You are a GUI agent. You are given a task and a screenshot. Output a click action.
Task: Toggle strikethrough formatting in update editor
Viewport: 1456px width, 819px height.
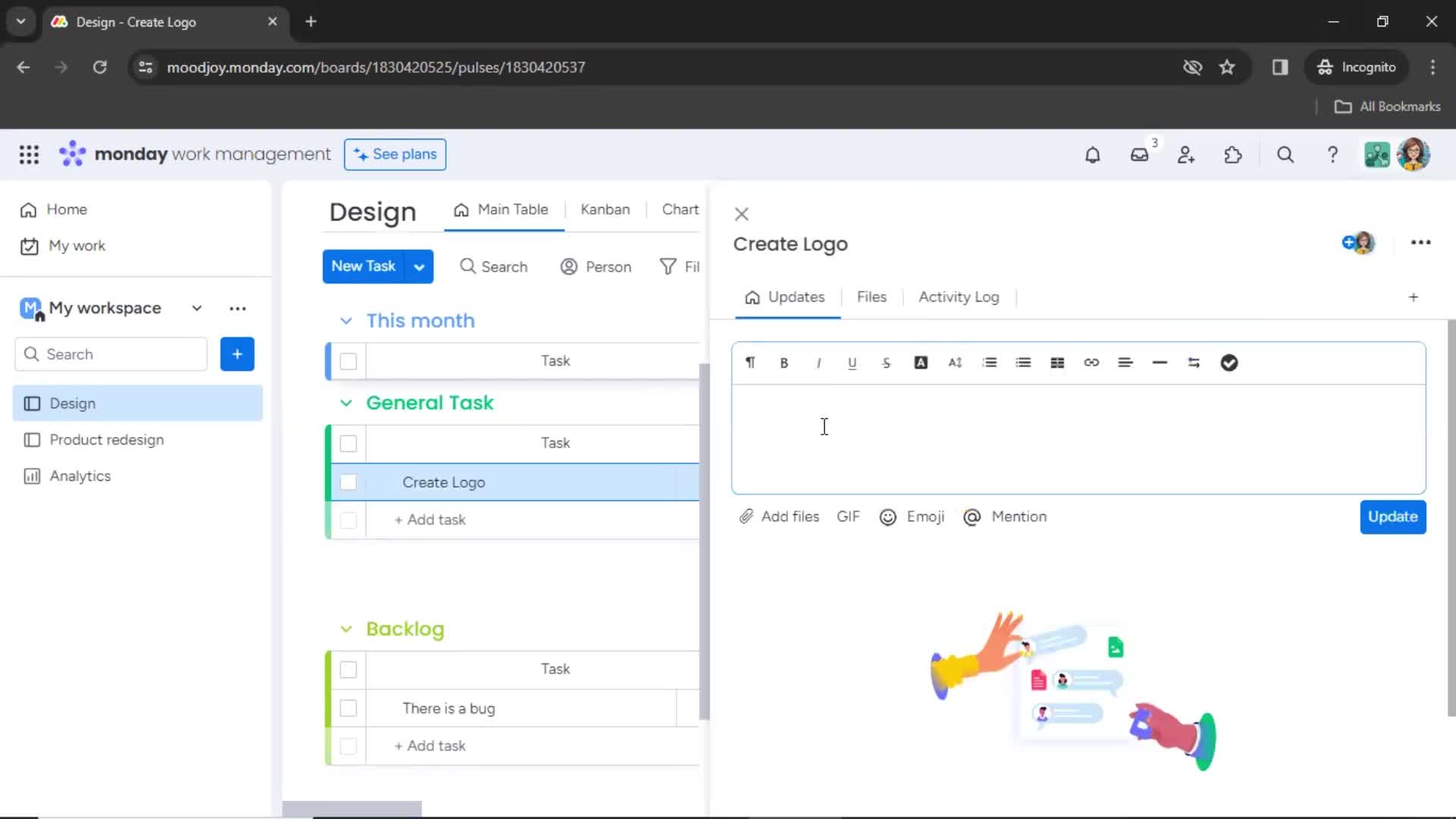tap(886, 363)
